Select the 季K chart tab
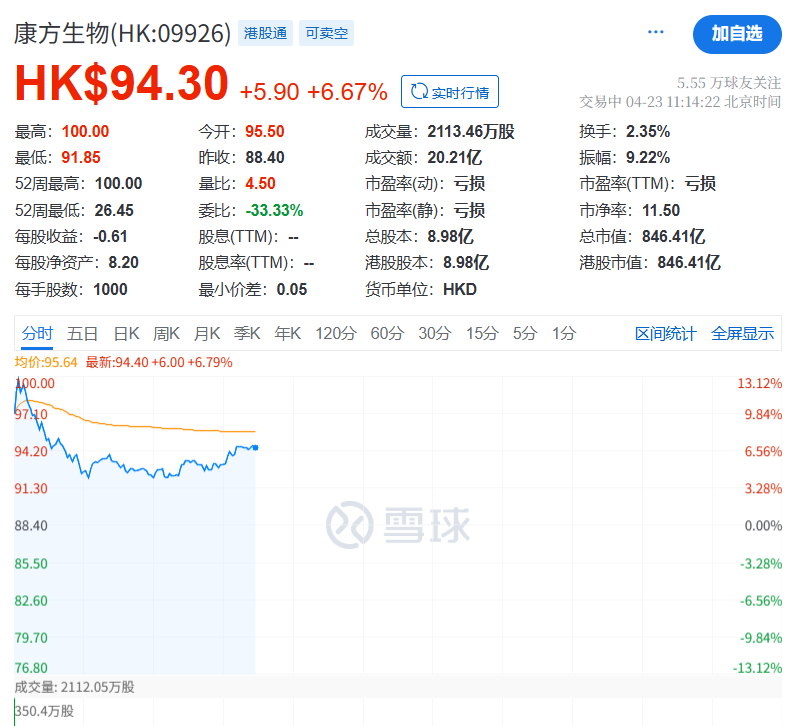The width and height of the screenshot is (807, 726). pos(247,333)
